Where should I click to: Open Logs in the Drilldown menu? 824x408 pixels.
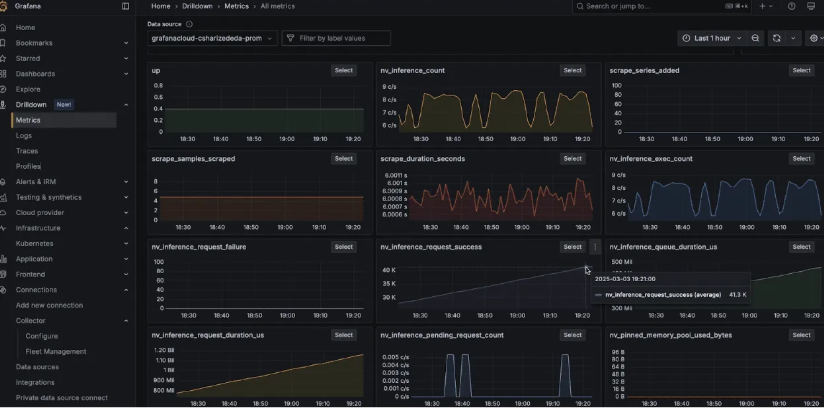pos(24,136)
